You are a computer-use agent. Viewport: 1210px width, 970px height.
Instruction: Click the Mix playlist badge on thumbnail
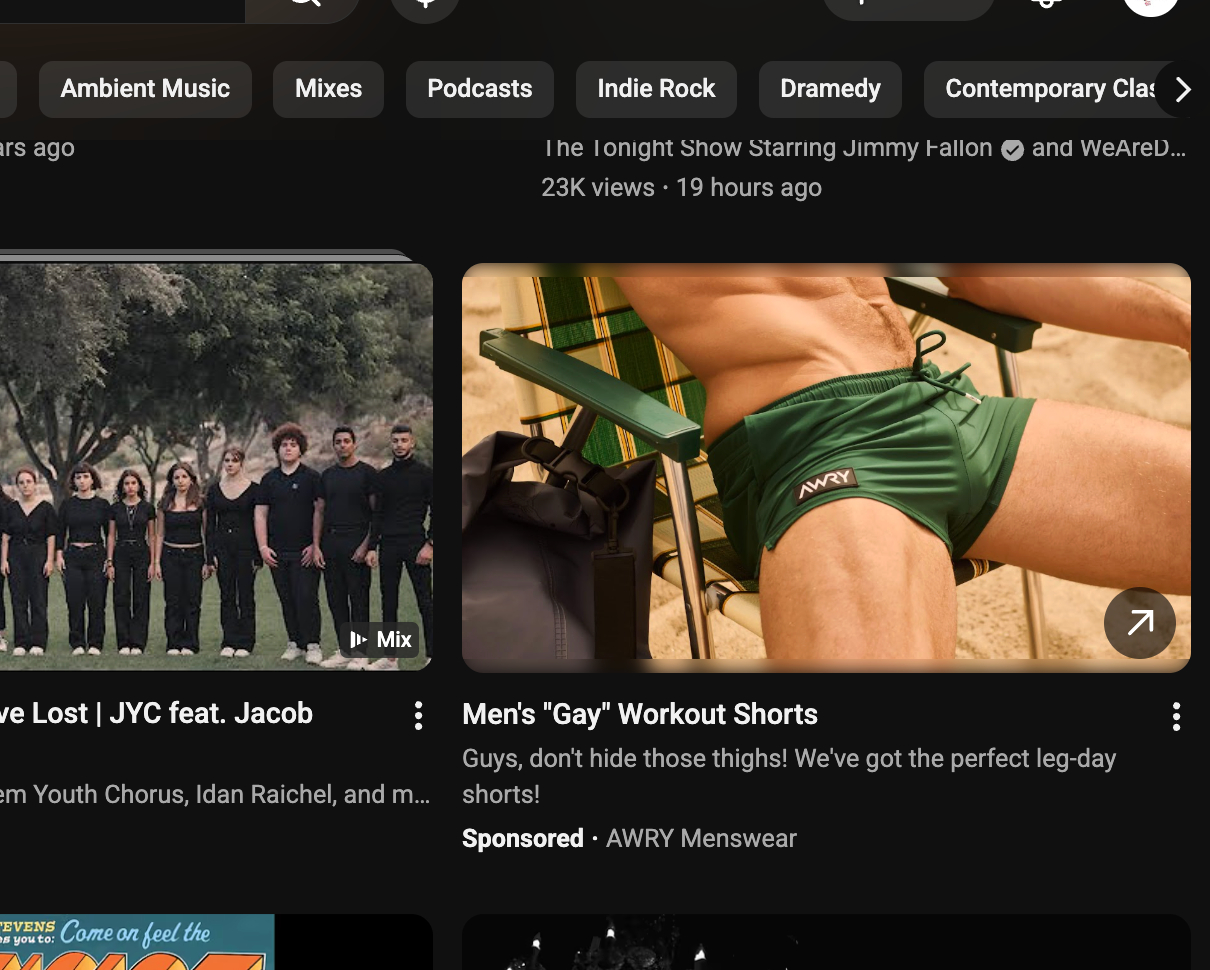381,640
